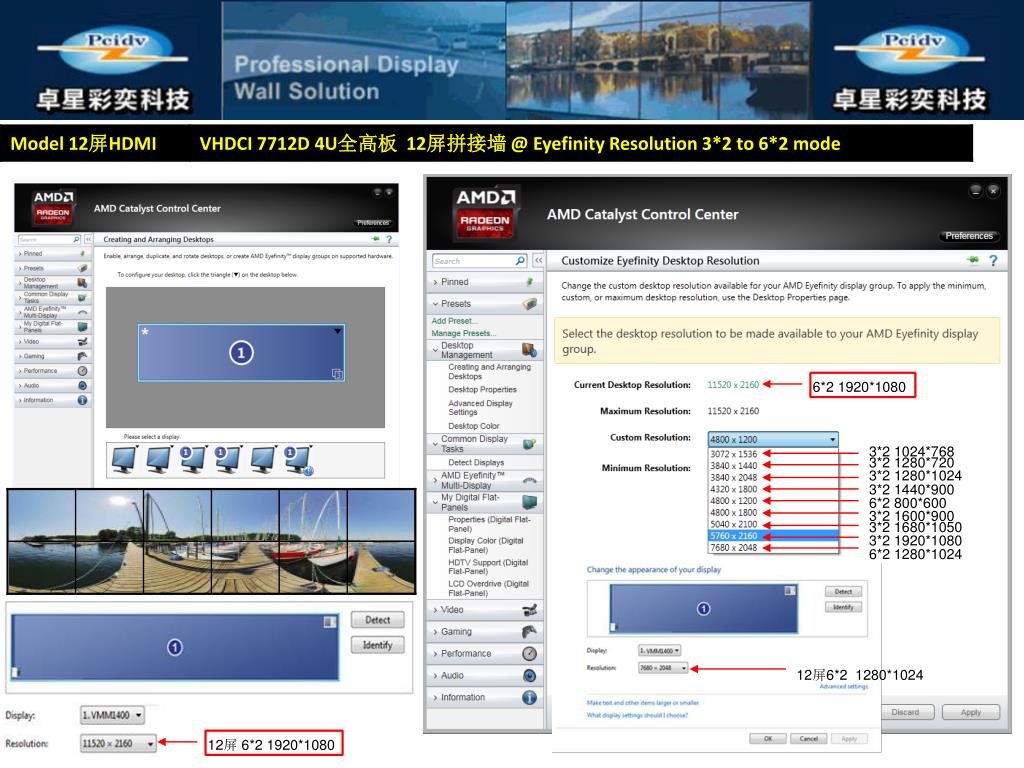Click OK in the display settings dialog
Screen dimensions: 1024x768
point(768,739)
